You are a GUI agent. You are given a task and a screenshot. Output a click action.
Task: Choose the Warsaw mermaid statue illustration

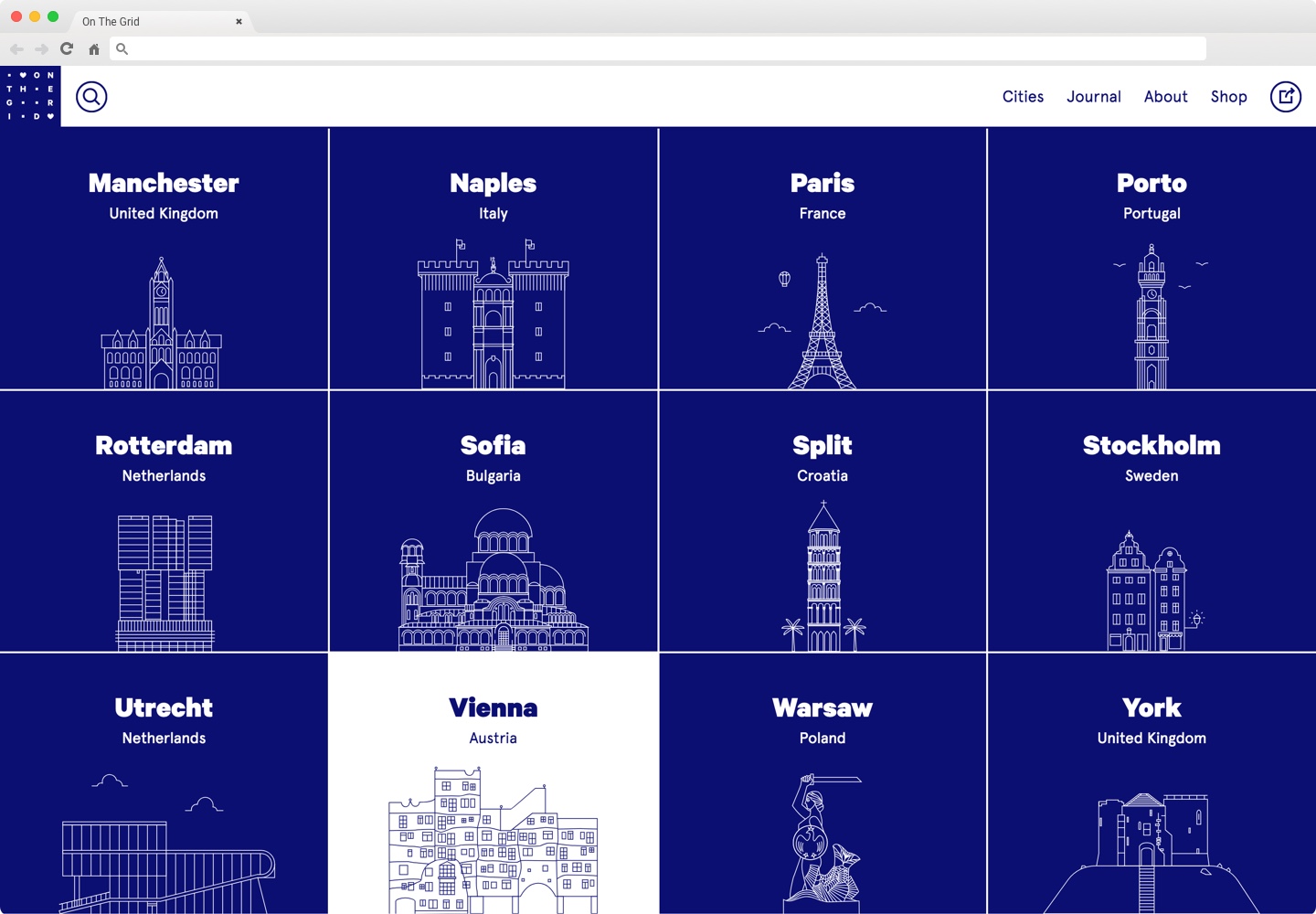[x=822, y=843]
